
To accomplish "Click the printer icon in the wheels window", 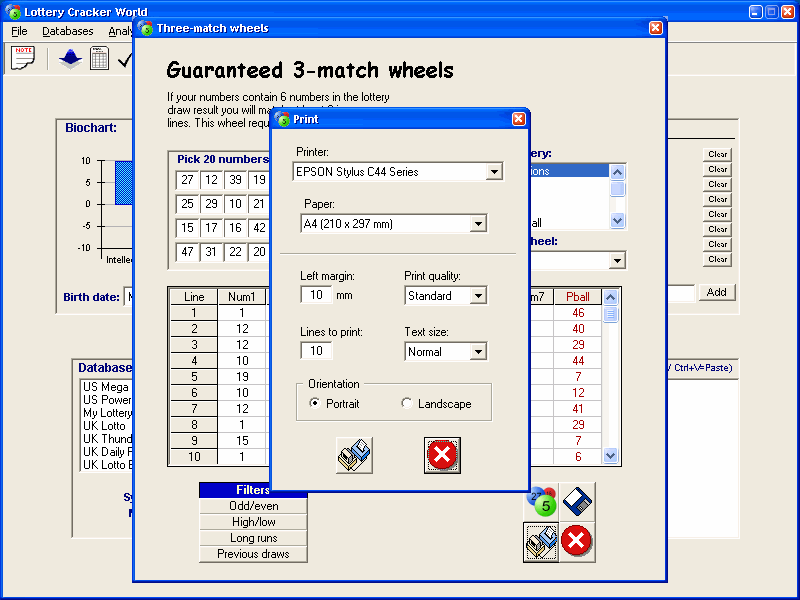I will coord(541,542).
